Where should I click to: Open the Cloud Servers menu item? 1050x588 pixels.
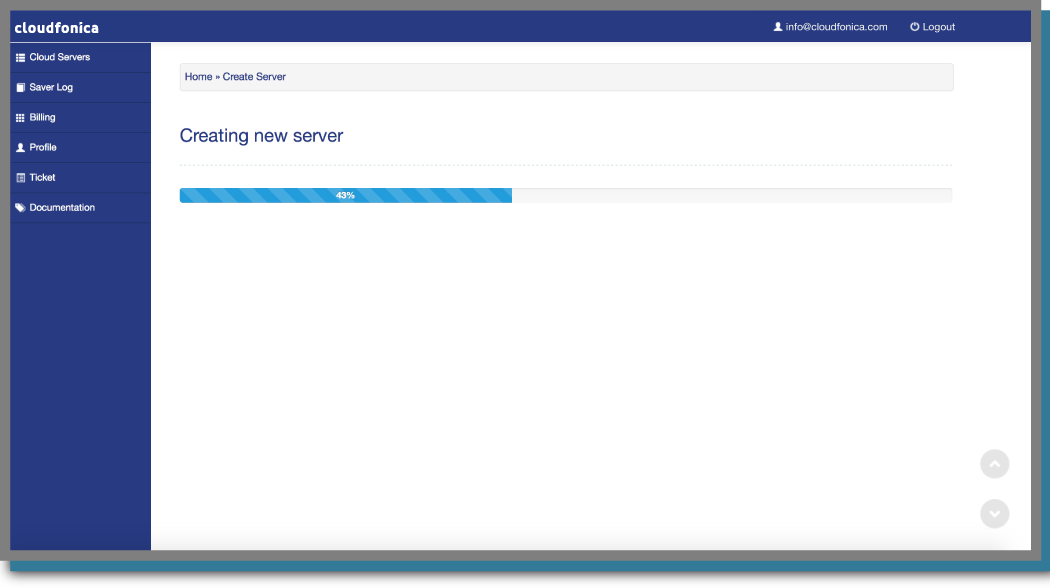click(60, 58)
